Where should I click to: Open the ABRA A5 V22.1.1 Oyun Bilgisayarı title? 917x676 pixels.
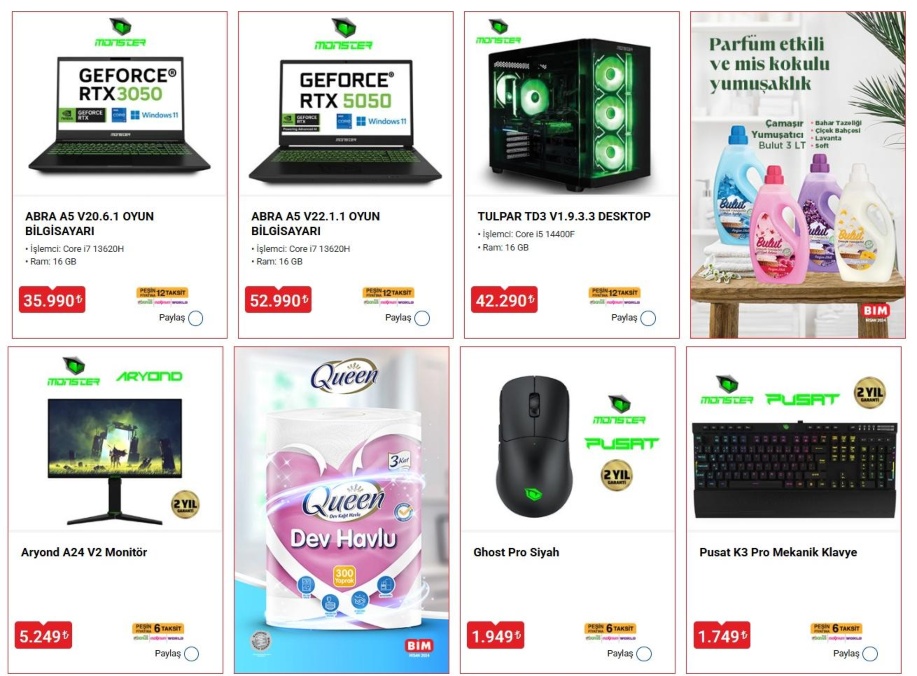[316, 223]
